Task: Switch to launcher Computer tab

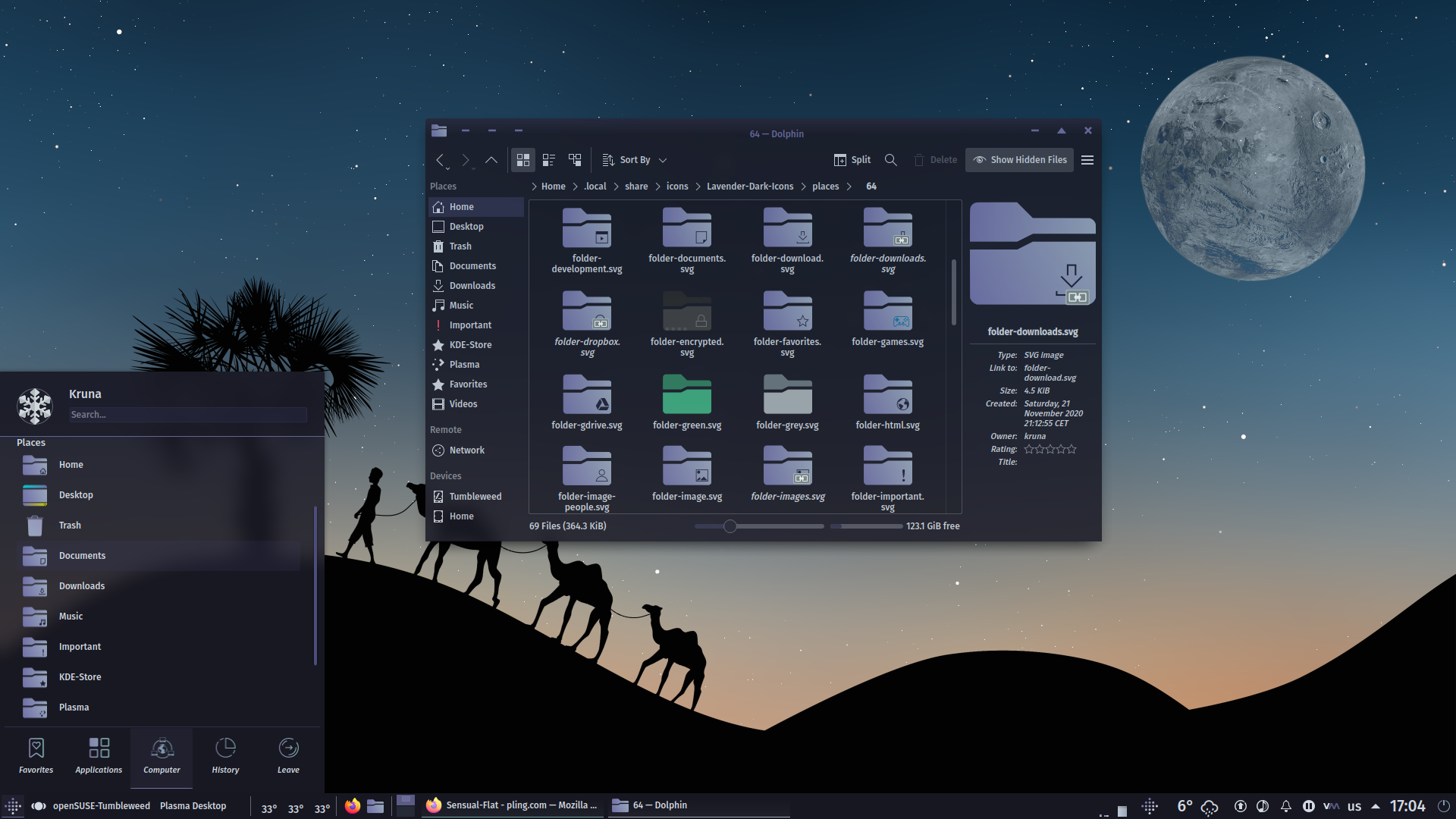Action: (x=162, y=756)
